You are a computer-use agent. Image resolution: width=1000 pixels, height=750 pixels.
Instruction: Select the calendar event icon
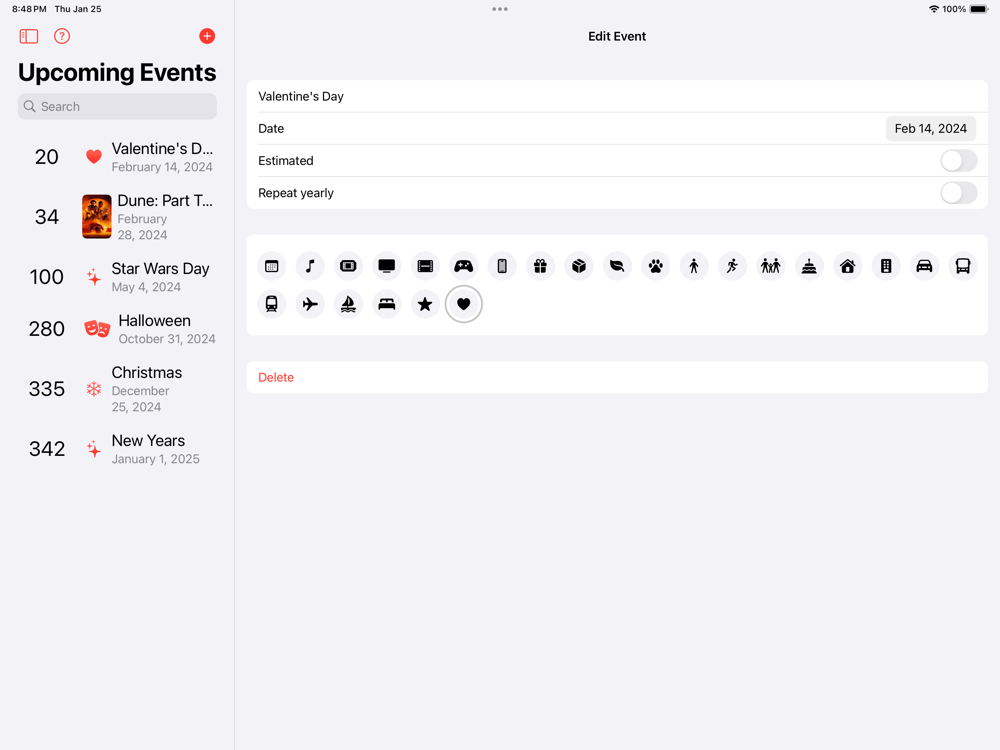click(272, 266)
